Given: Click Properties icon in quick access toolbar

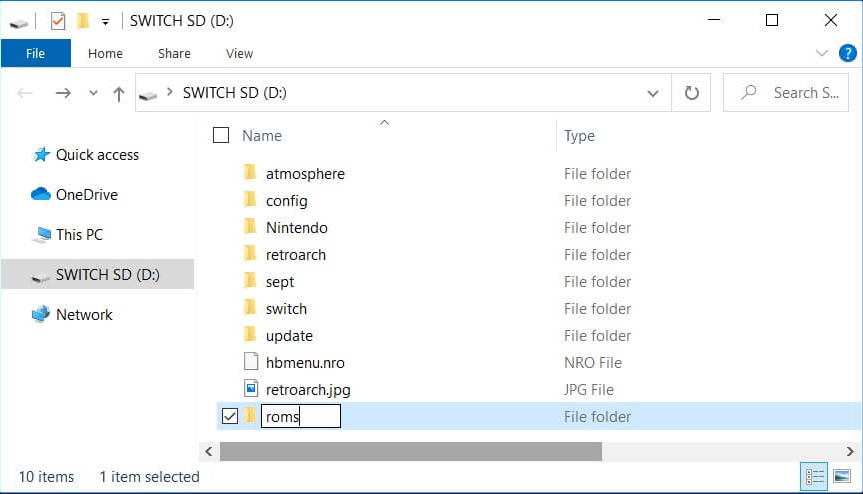Looking at the screenshot, I should 58,21.
